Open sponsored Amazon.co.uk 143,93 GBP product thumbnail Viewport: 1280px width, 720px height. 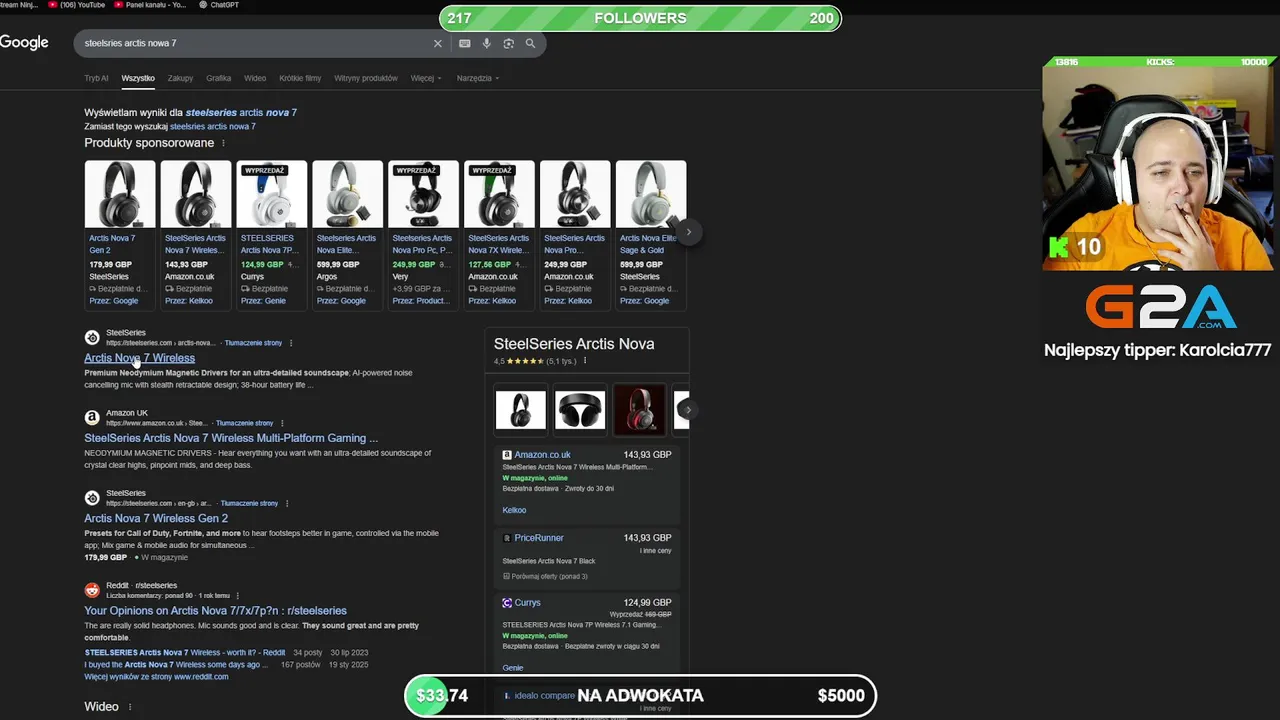coord(196,194)
